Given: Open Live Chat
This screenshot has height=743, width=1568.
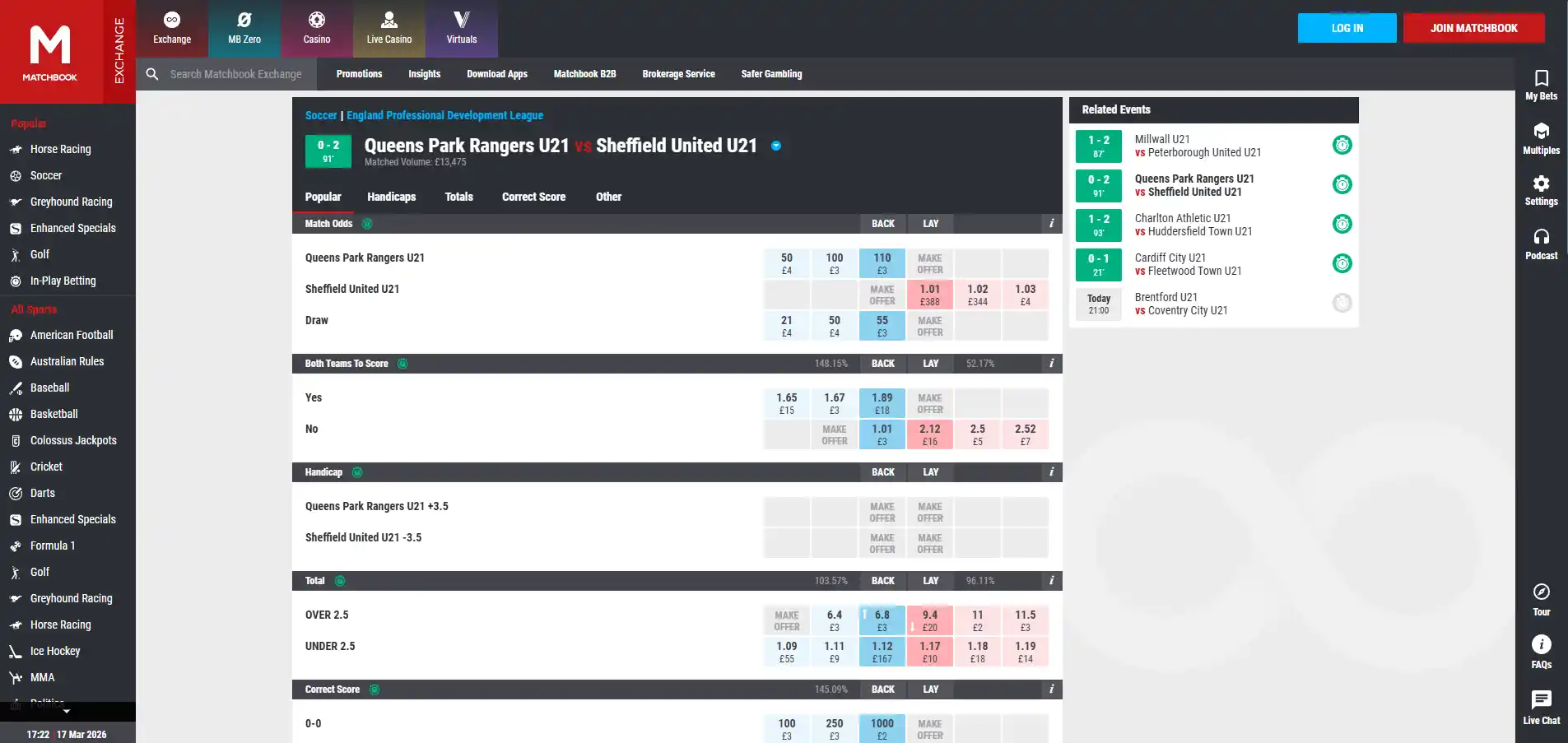Looking at the screenshot, I should [1542, 708].
